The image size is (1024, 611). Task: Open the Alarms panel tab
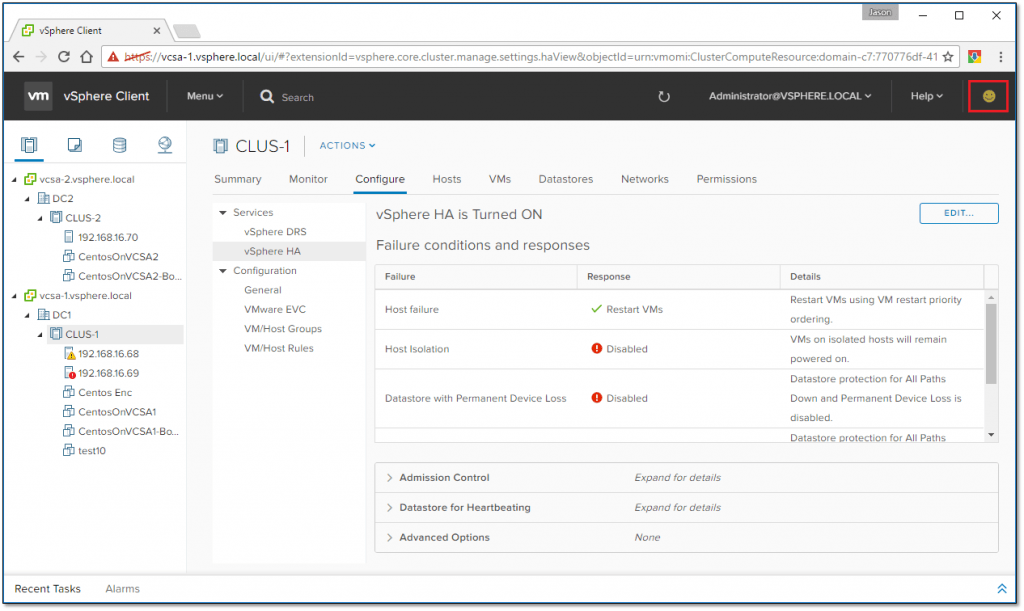point(123,589)
